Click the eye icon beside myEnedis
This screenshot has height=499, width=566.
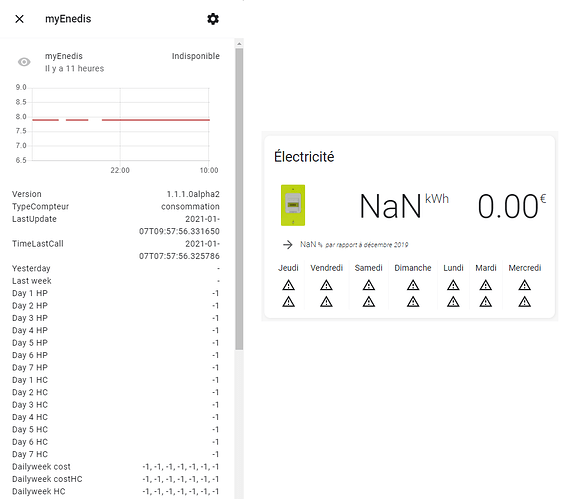pyautogui.click(x=24, y=62)
